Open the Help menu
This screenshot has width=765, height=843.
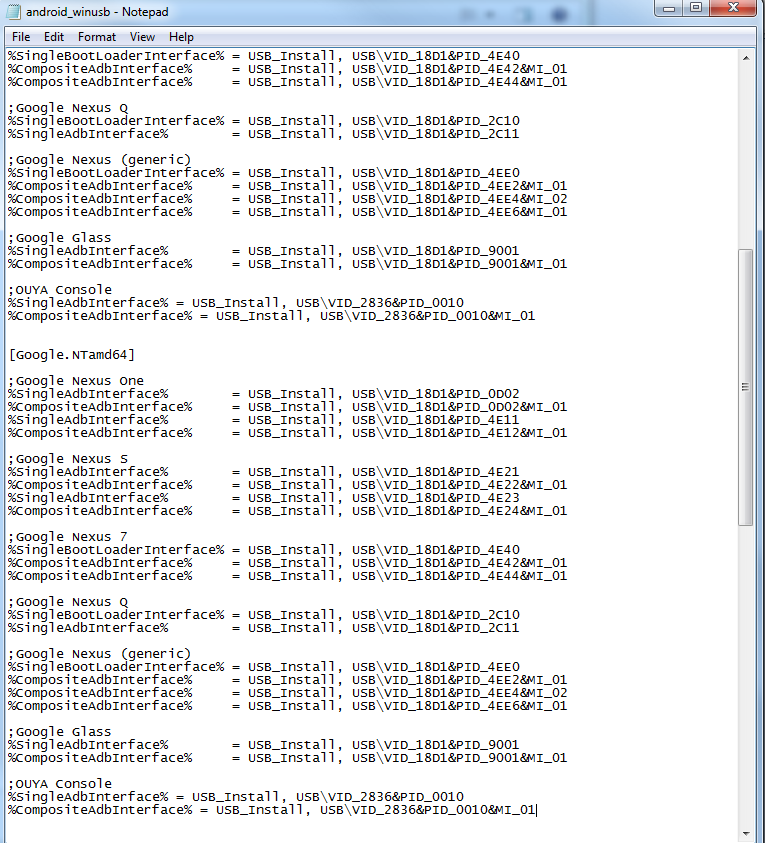181,37
